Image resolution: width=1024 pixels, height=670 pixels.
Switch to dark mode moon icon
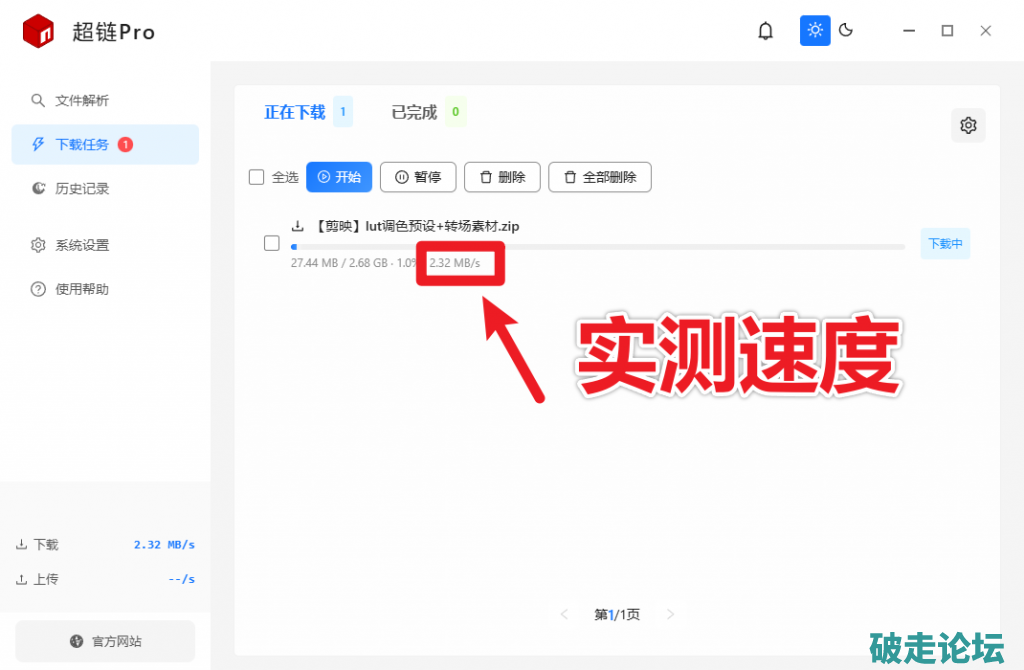[x=846, y=30]
